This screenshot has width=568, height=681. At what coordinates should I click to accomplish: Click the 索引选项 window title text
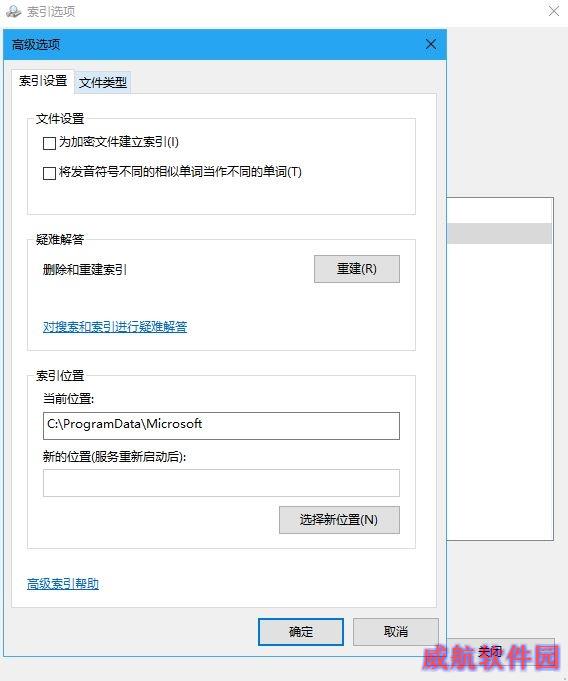point(51,11)
